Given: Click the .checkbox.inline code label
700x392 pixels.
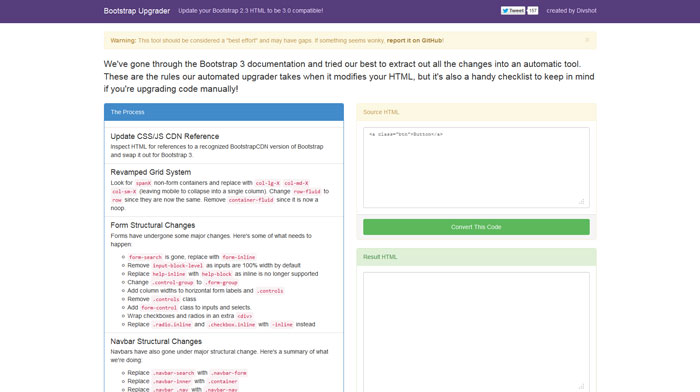Looking at the screenshot, I should click(231, 325).
